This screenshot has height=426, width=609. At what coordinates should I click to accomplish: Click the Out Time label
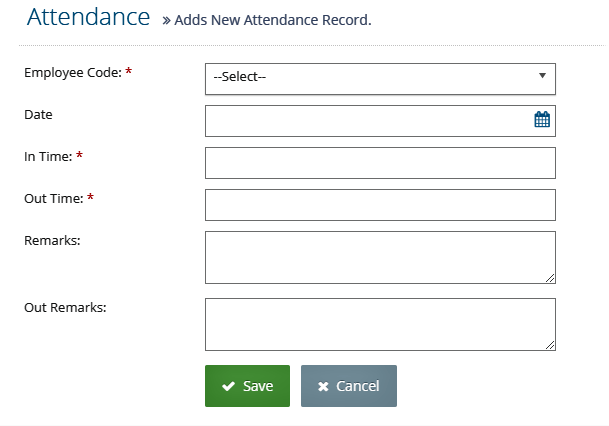point(54,198)
